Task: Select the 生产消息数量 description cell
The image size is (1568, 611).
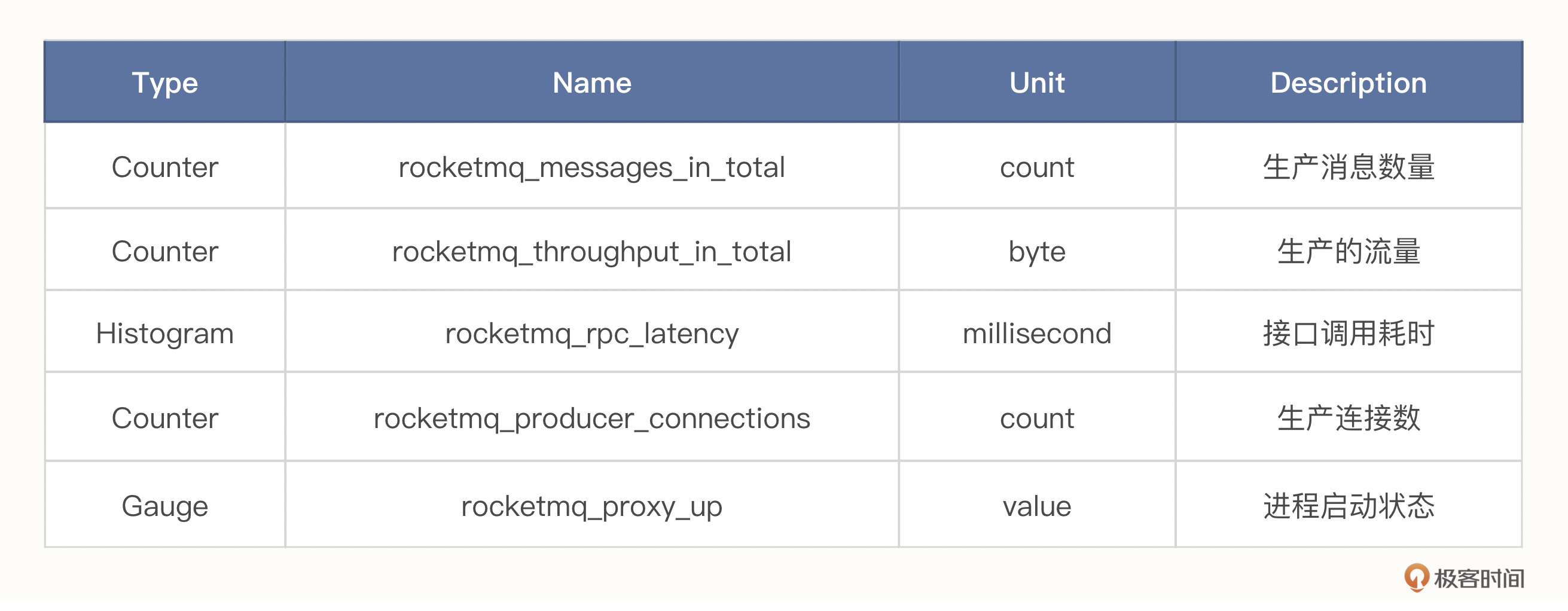Action: tap(1349, 167)
